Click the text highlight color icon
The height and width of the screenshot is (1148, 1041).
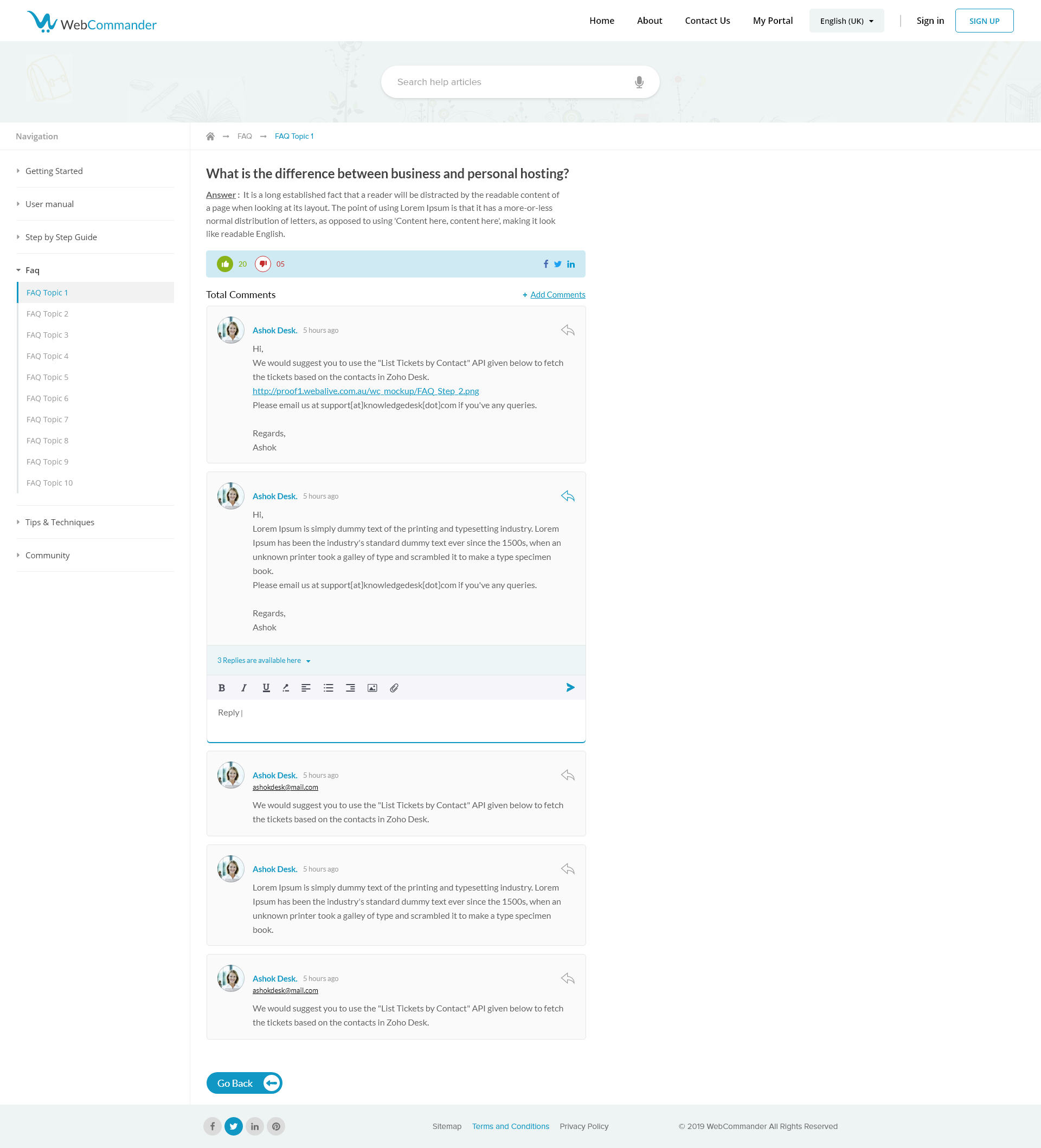(286, 688)
